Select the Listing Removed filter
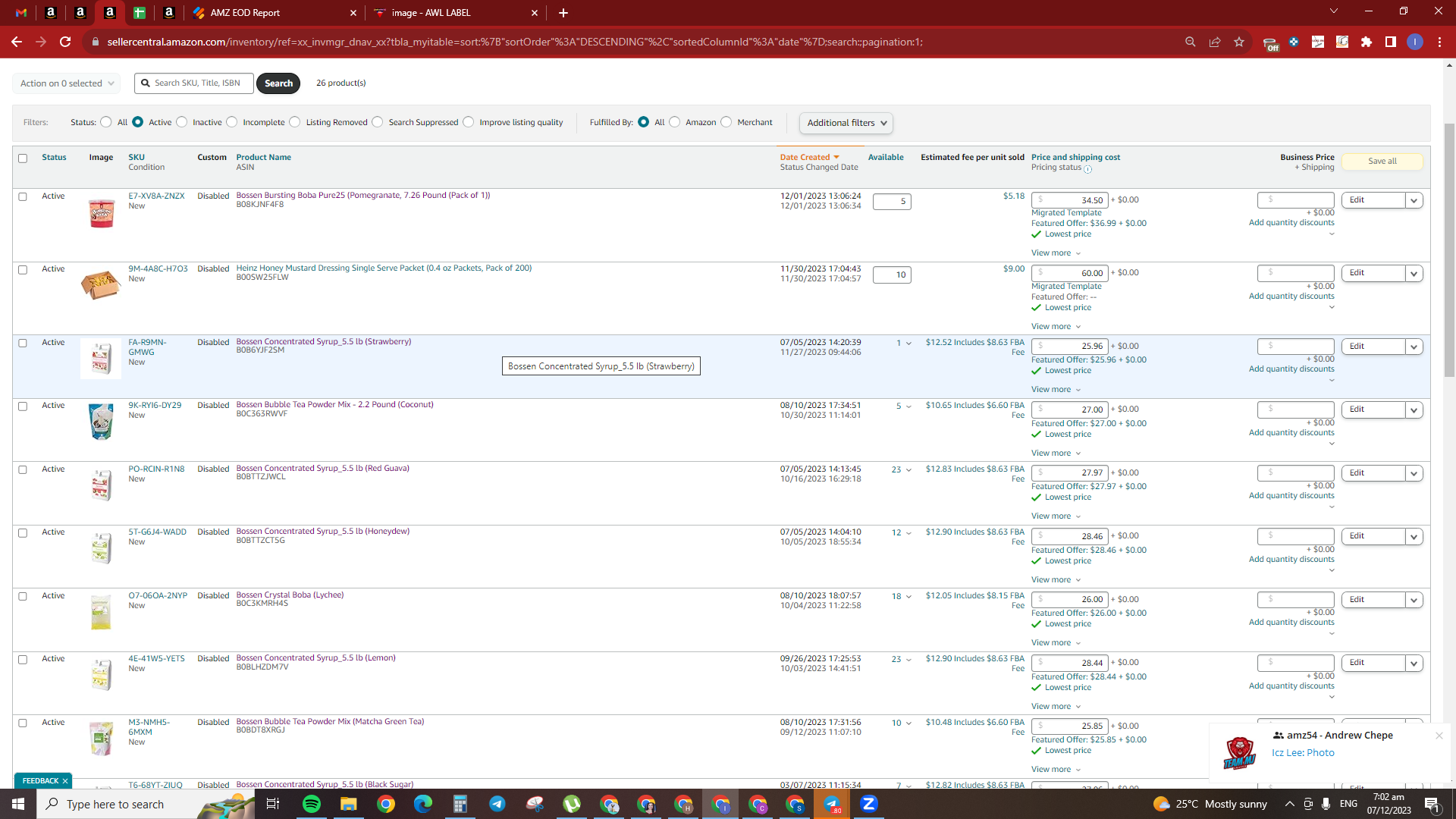The image size is (1456, 819). 295,122
